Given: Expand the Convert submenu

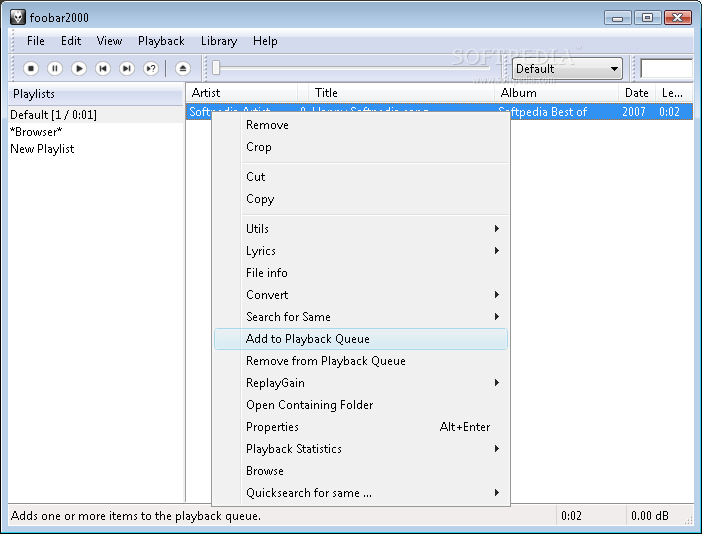Looking at the screenshot, I should [361, 295].
